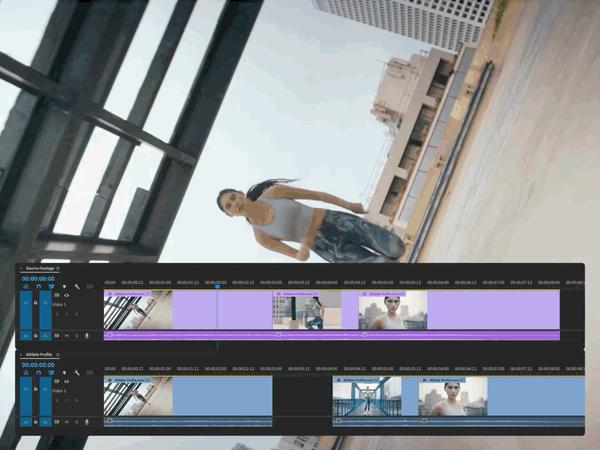The image size is (600, 450).
Task: Click the Source Footage timecode field
Action: (38, 279)
